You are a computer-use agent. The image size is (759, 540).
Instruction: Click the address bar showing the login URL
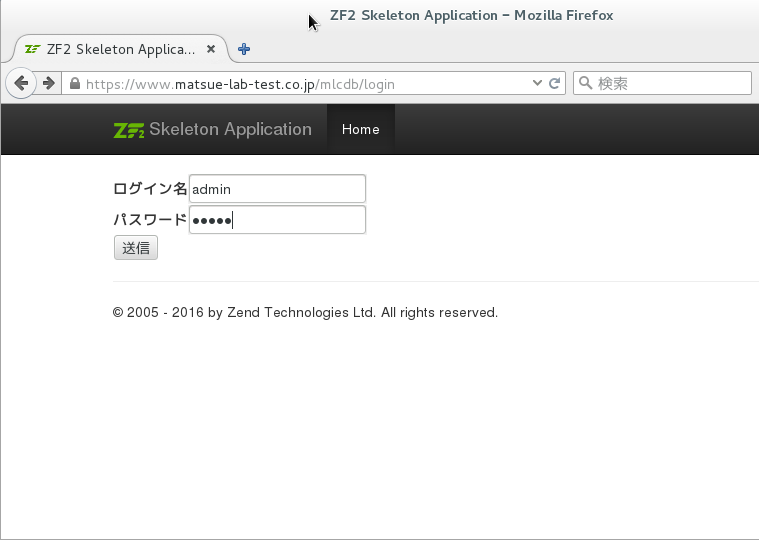pyautogui.click(x=300, y=84)
